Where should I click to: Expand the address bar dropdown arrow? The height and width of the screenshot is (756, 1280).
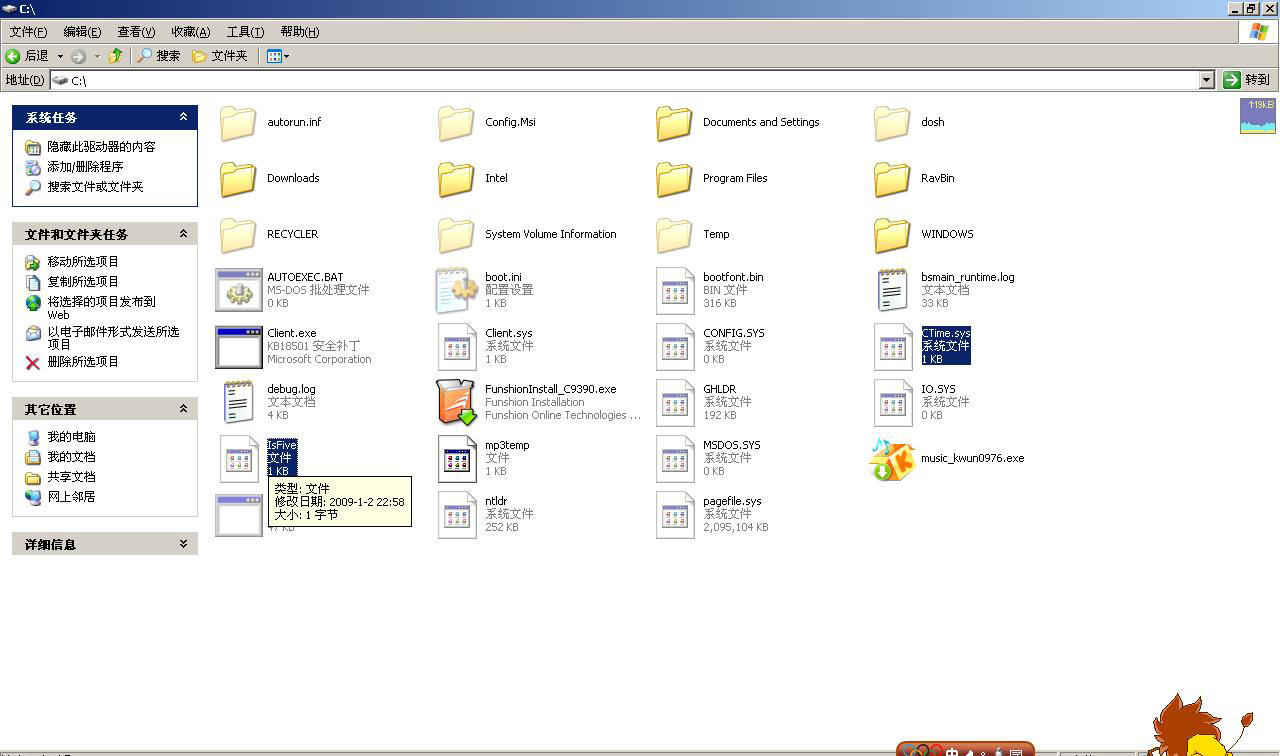[x=1206, y=80]
